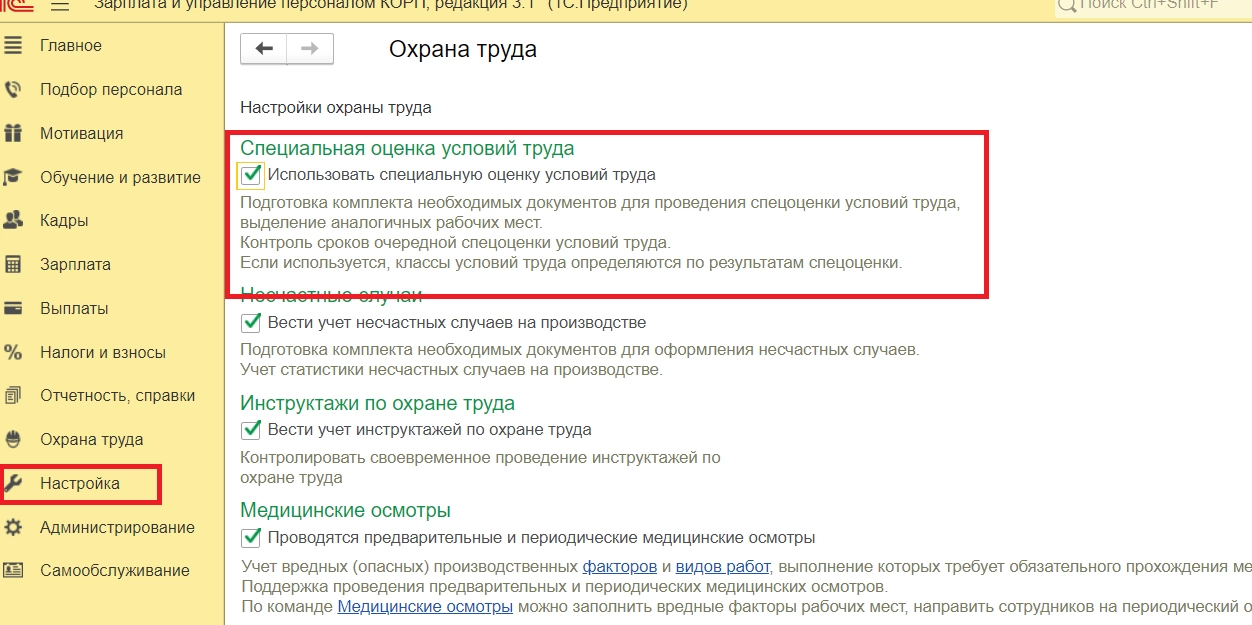1252x625 pixels.
Task: Click the Налоги и взносы percent icon
Action: pos(13,352)
